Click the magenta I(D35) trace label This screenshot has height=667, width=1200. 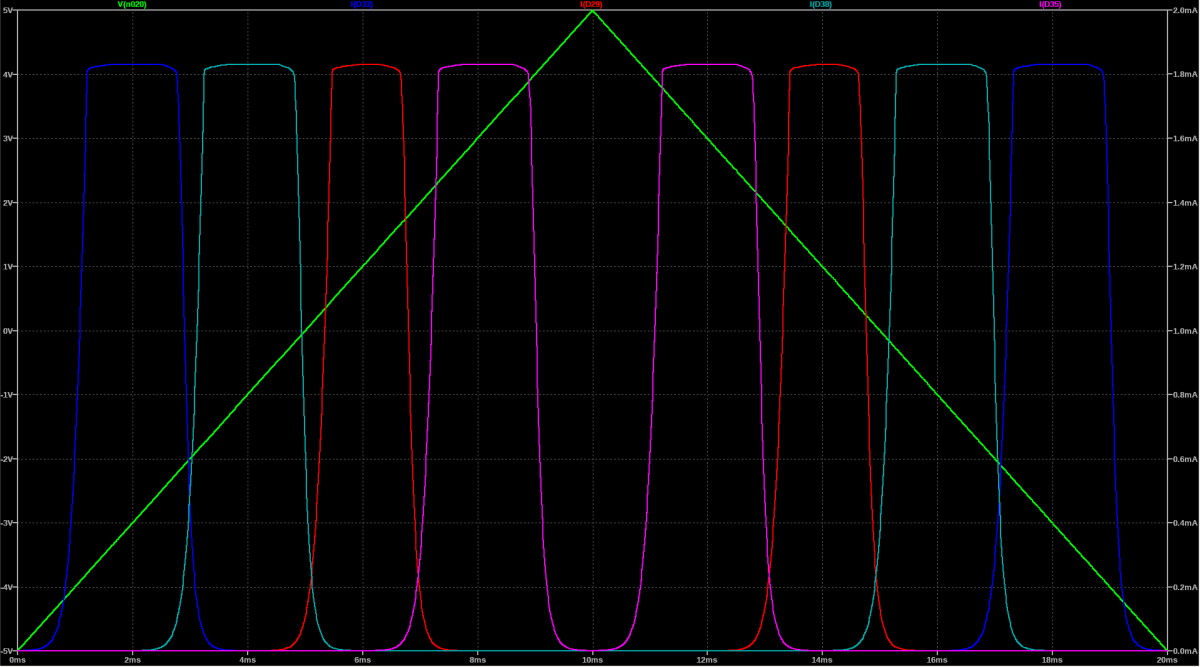click(x=1050, y=4)
